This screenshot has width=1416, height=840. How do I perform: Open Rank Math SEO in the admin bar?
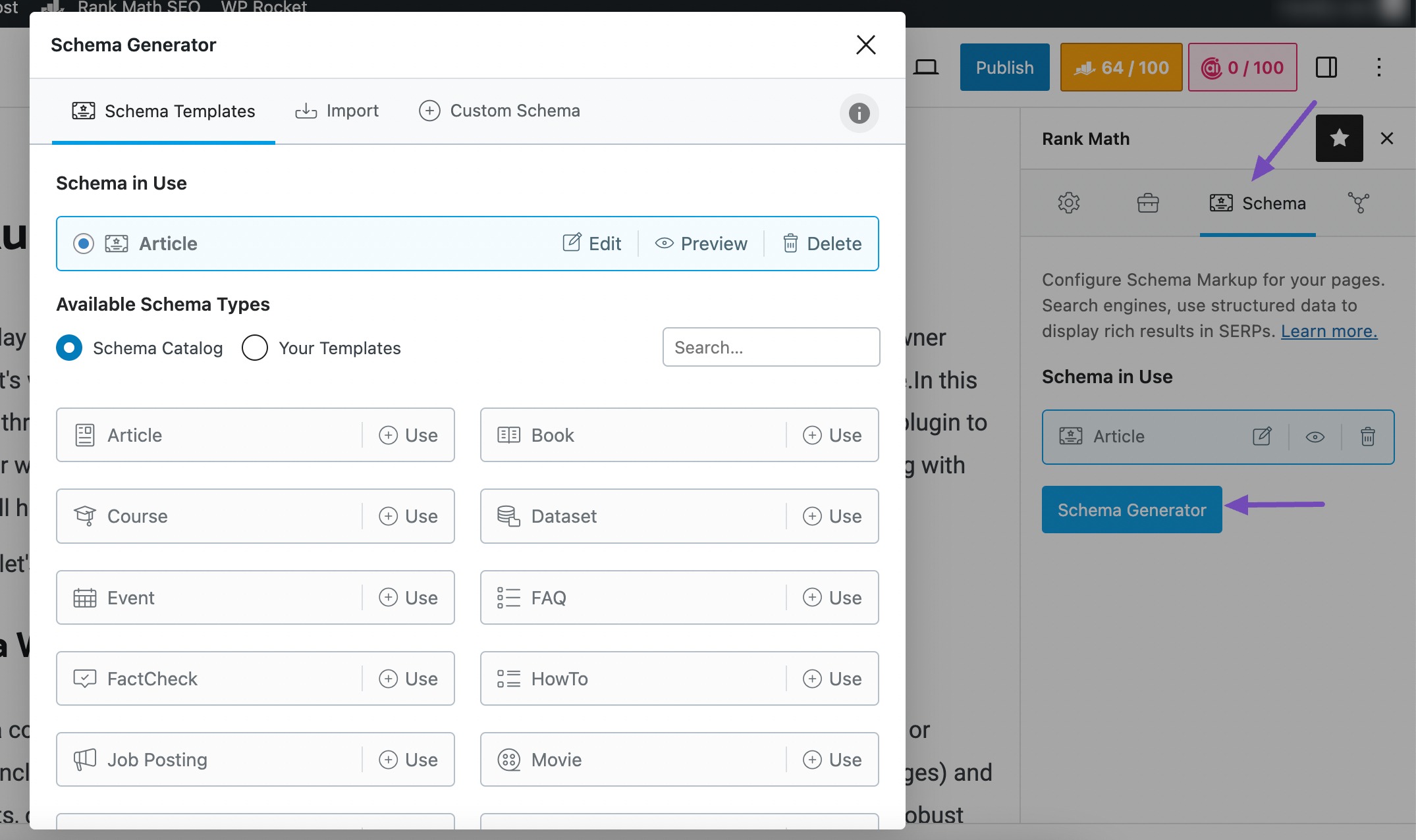tap(121, 7)
